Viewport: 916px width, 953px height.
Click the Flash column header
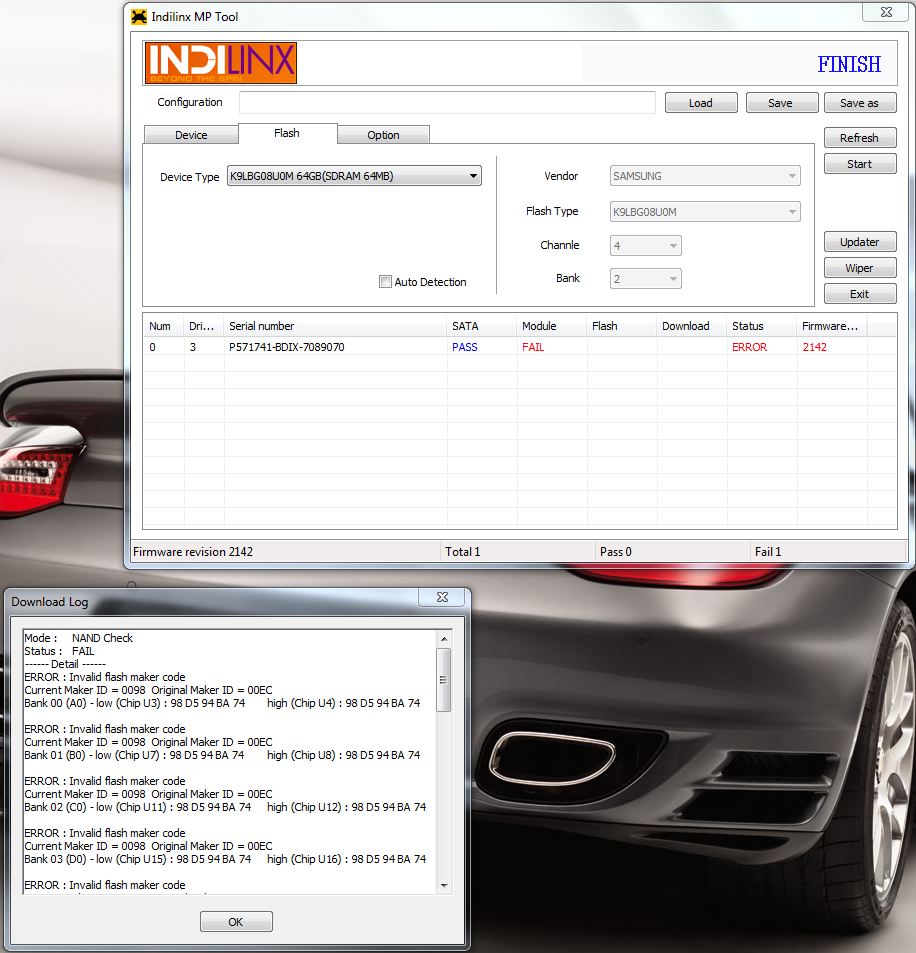(622, 326)
